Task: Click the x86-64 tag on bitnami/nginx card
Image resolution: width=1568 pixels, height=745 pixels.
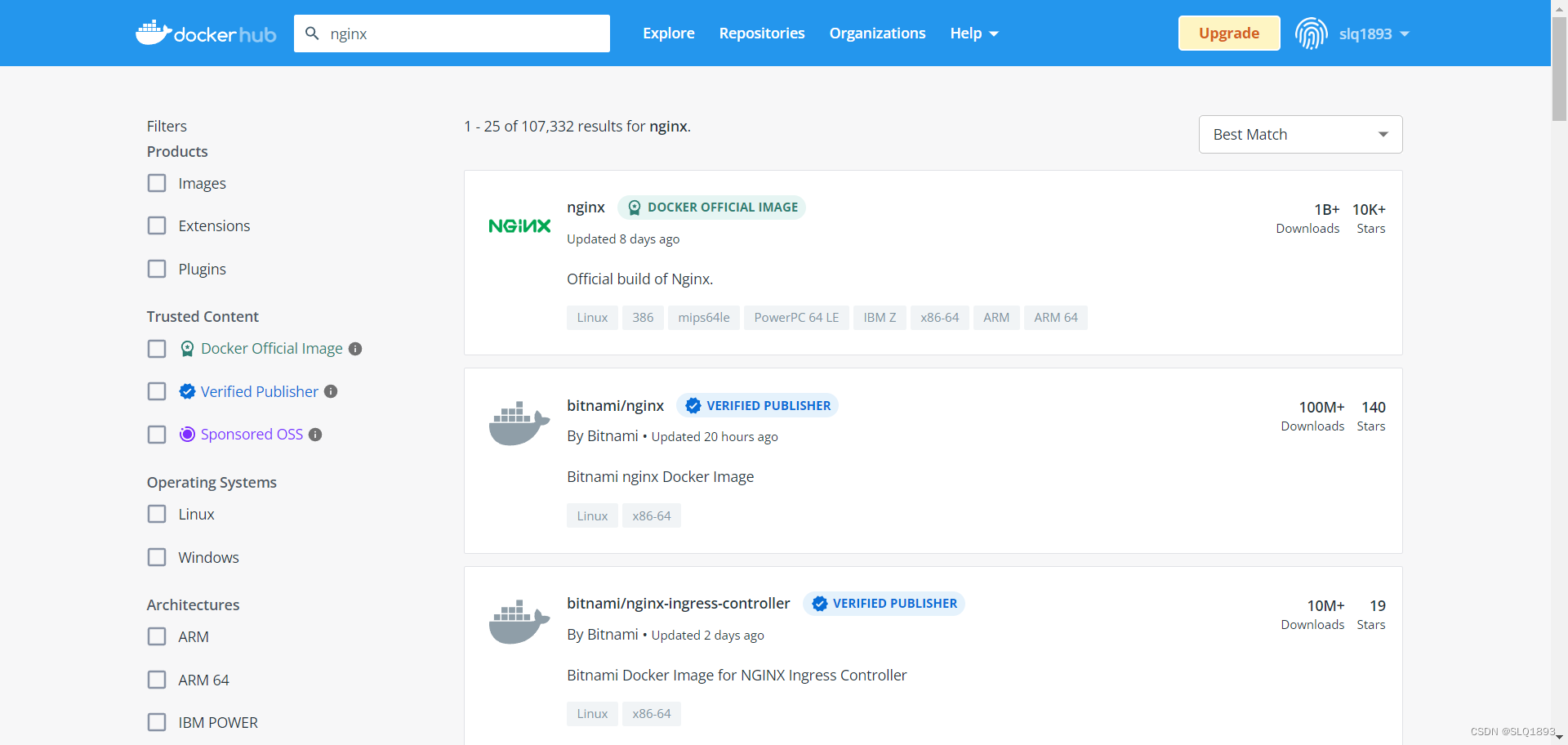Action: click(x=652, y=516)
